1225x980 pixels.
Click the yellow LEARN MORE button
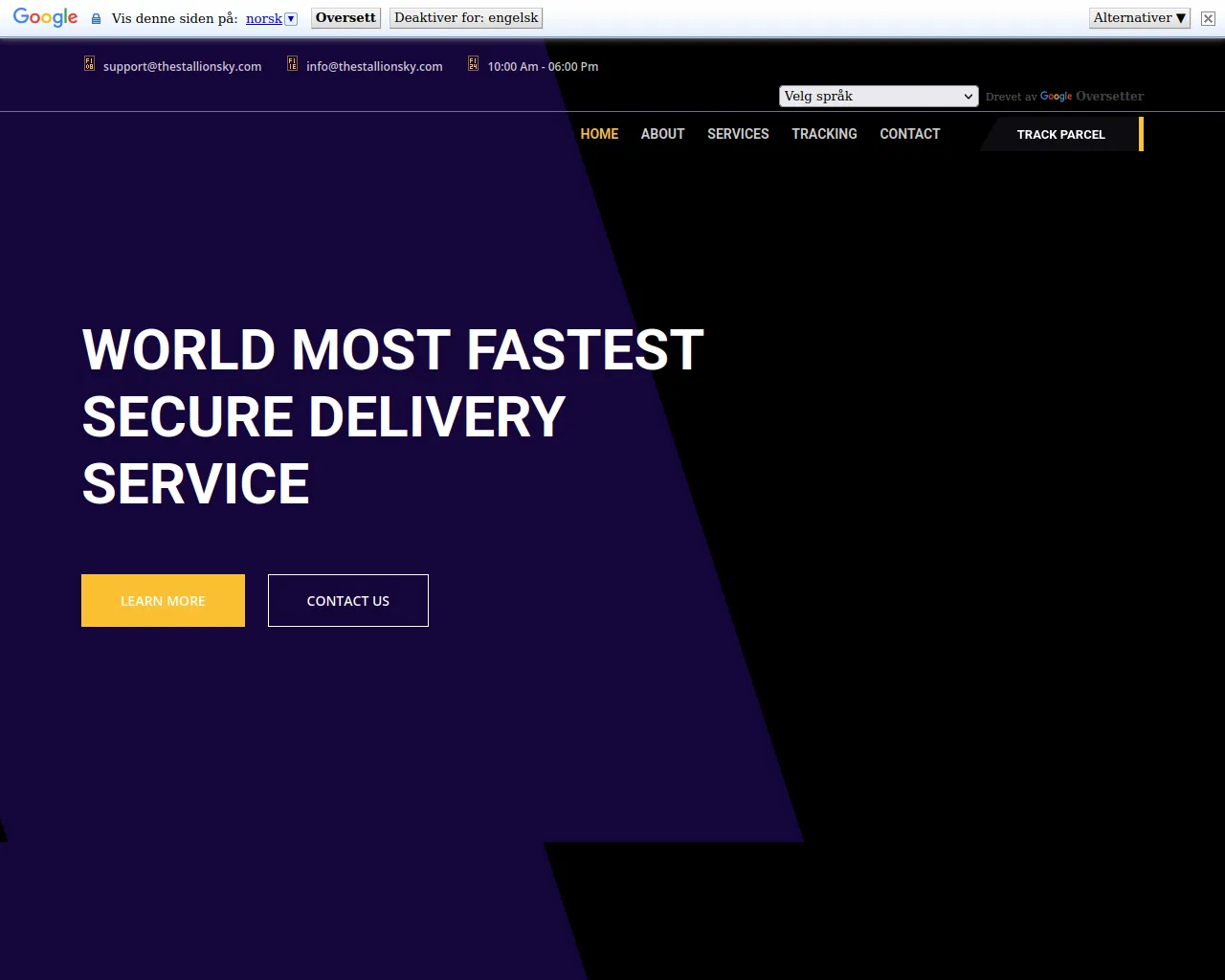point(163,600)
